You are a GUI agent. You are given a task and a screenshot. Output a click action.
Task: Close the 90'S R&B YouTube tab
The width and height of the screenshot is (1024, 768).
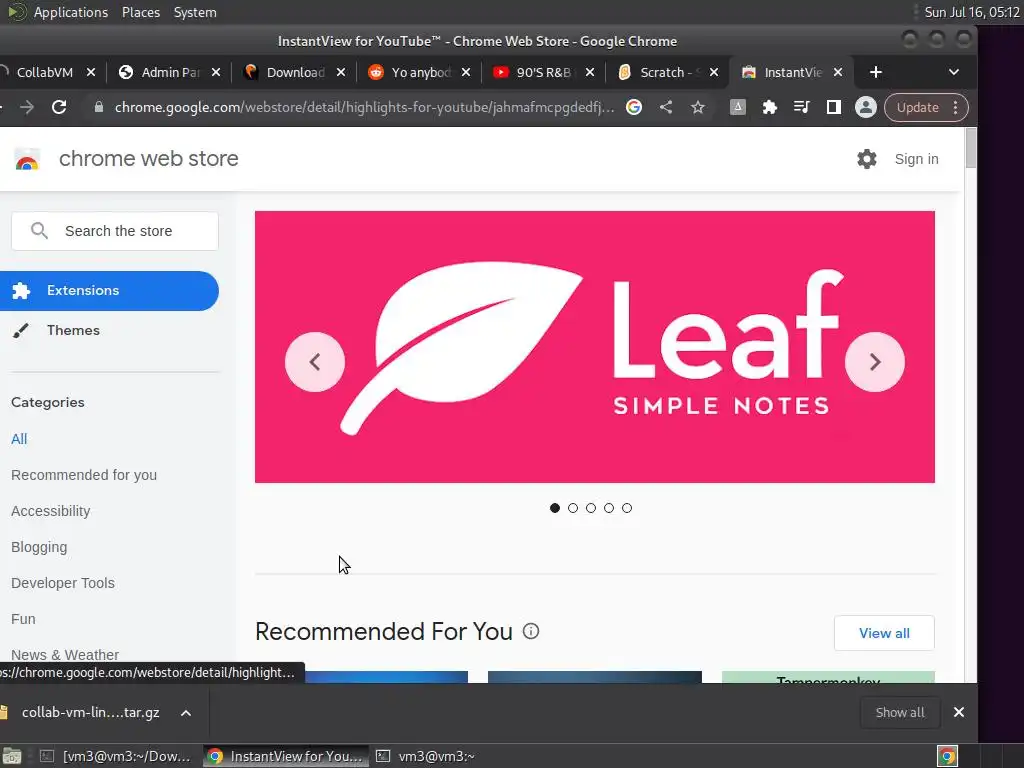[x=590, y=72]
